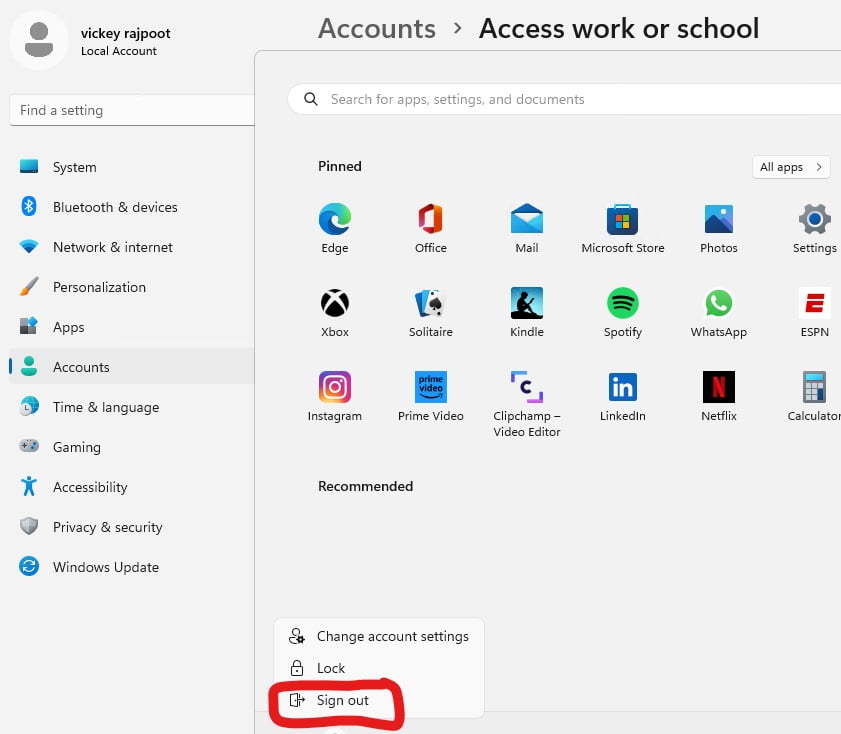Choose Change account settings from menu

tap(379, 636)
